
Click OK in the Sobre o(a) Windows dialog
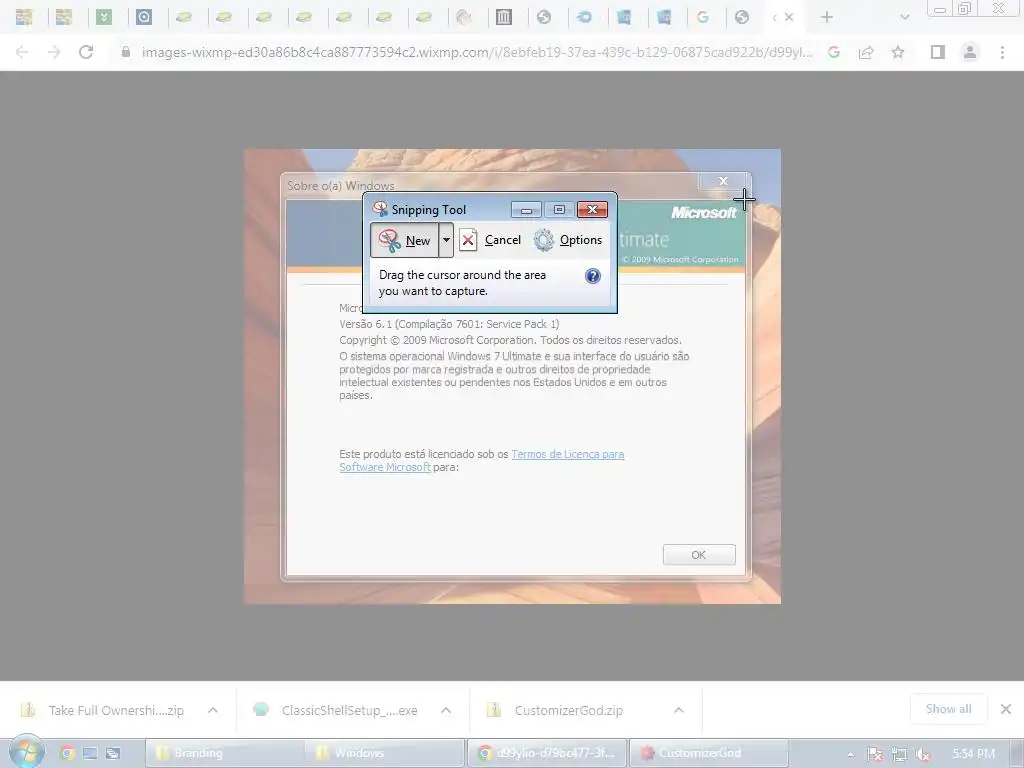(x=699, y=554)
